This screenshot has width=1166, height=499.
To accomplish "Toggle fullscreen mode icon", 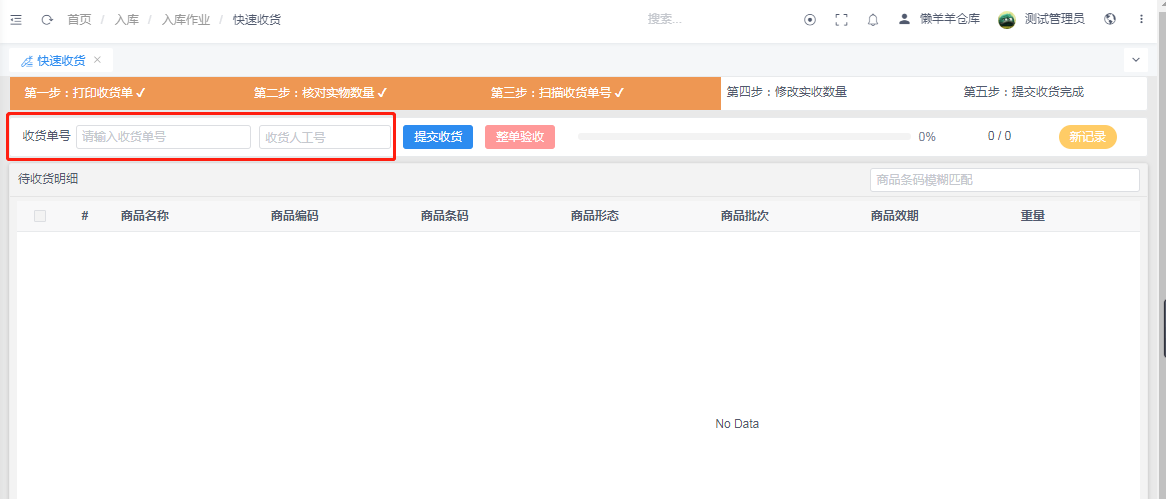I will tap(841, 20).
